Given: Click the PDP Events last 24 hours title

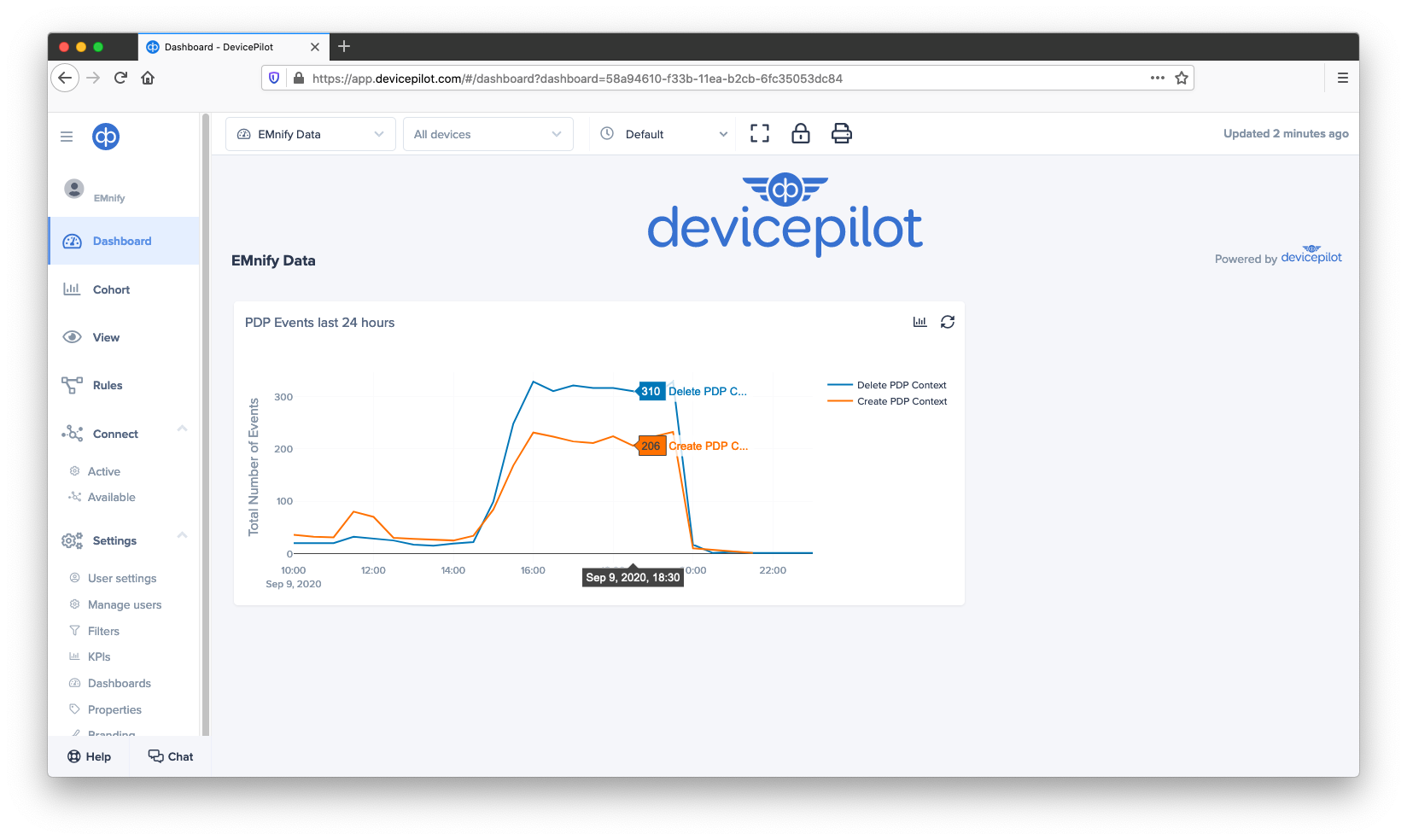Looking at the screenshot, I should (319, 323).
